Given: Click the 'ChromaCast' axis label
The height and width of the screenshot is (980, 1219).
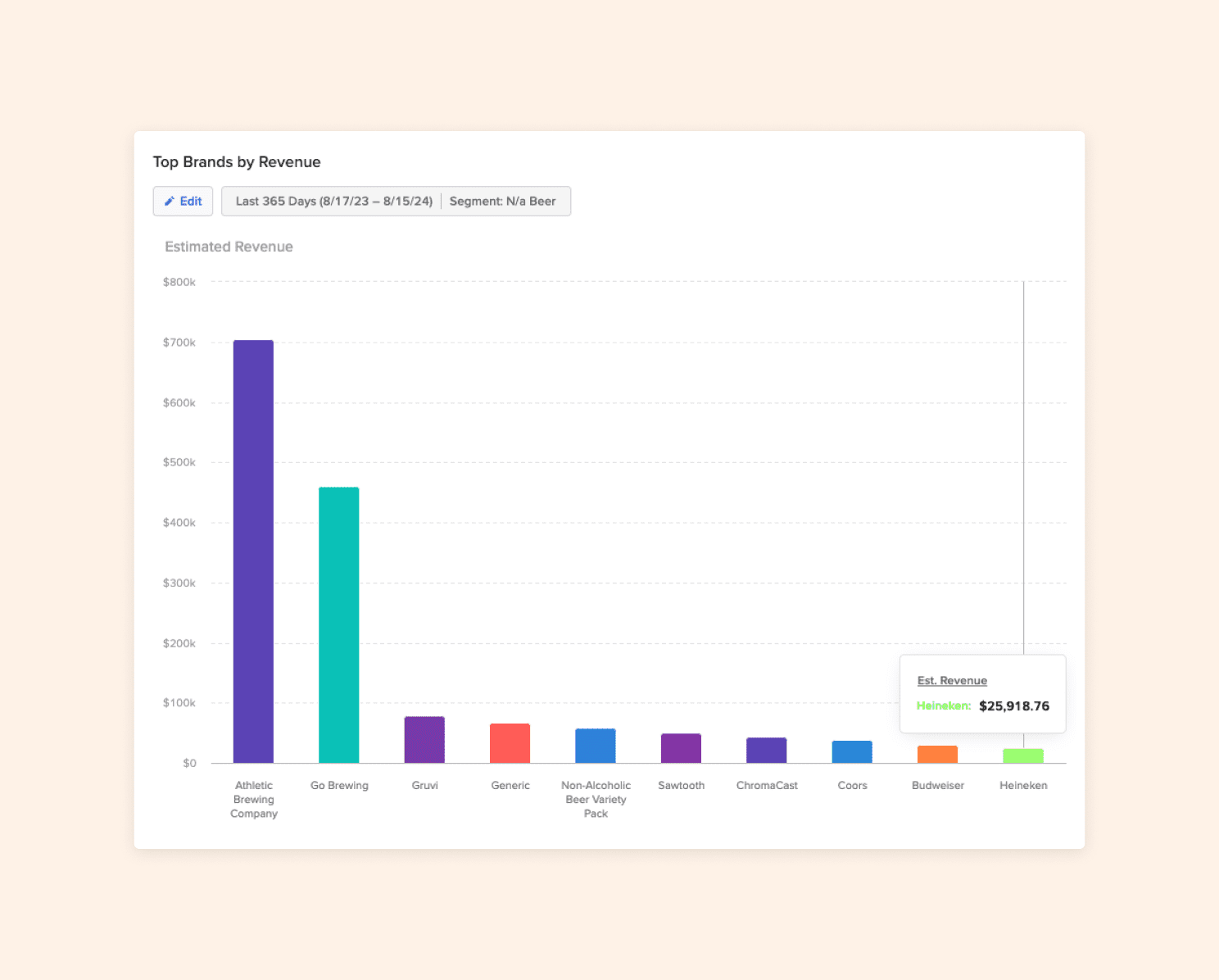Looking at the screenshot, I should coord(767,786).
